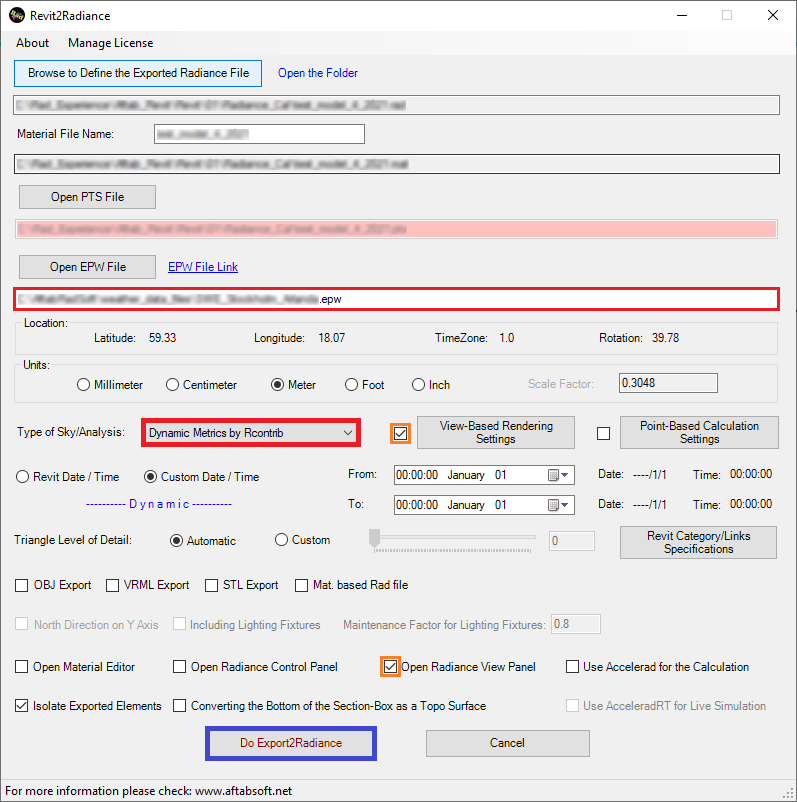The image size is (797, 802).
Task: Click the Cancel button
Action: tap(507, 743)
